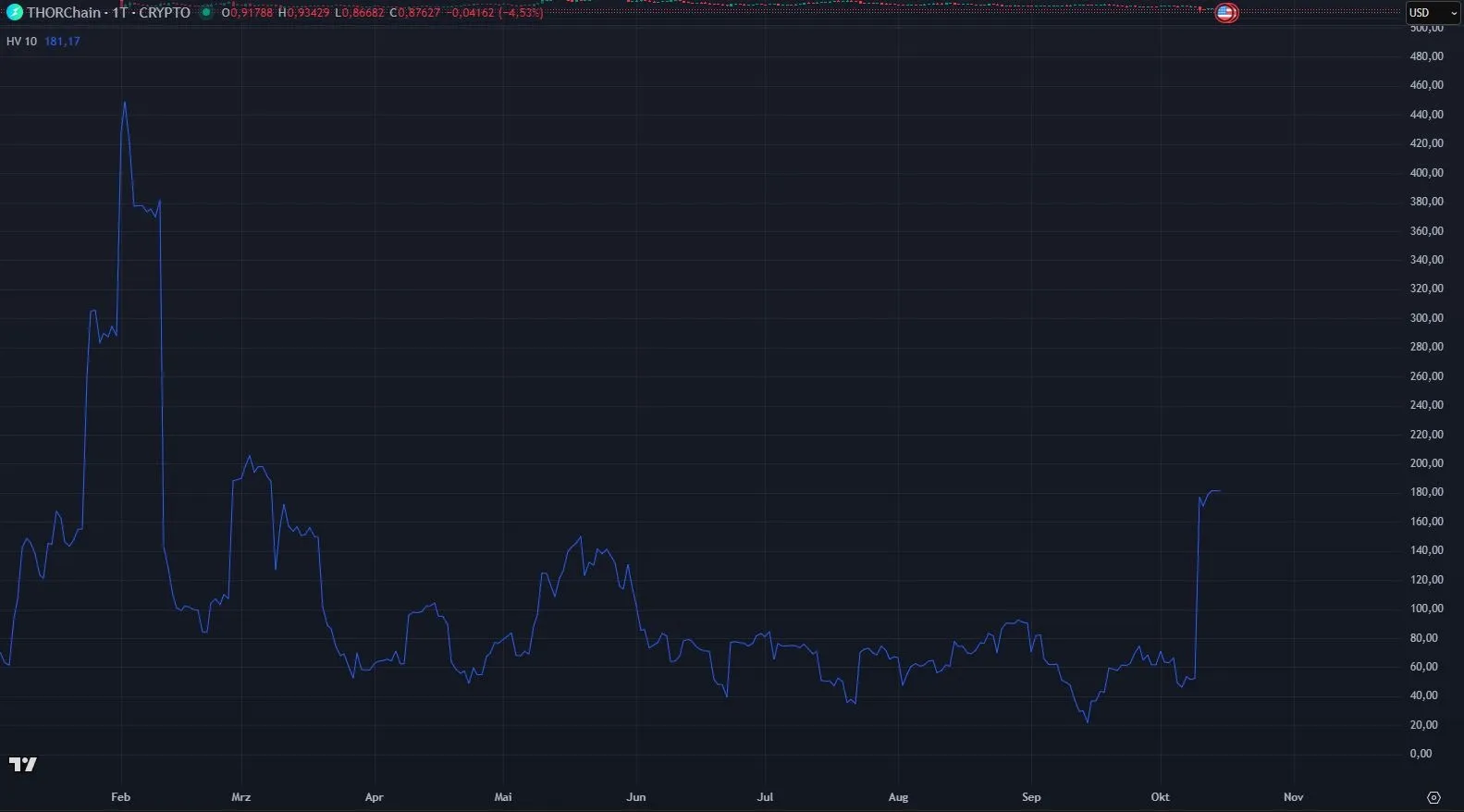Click the Mrz label on time axis
Viewport: 1464px width, 812px height.
[240, 797]
